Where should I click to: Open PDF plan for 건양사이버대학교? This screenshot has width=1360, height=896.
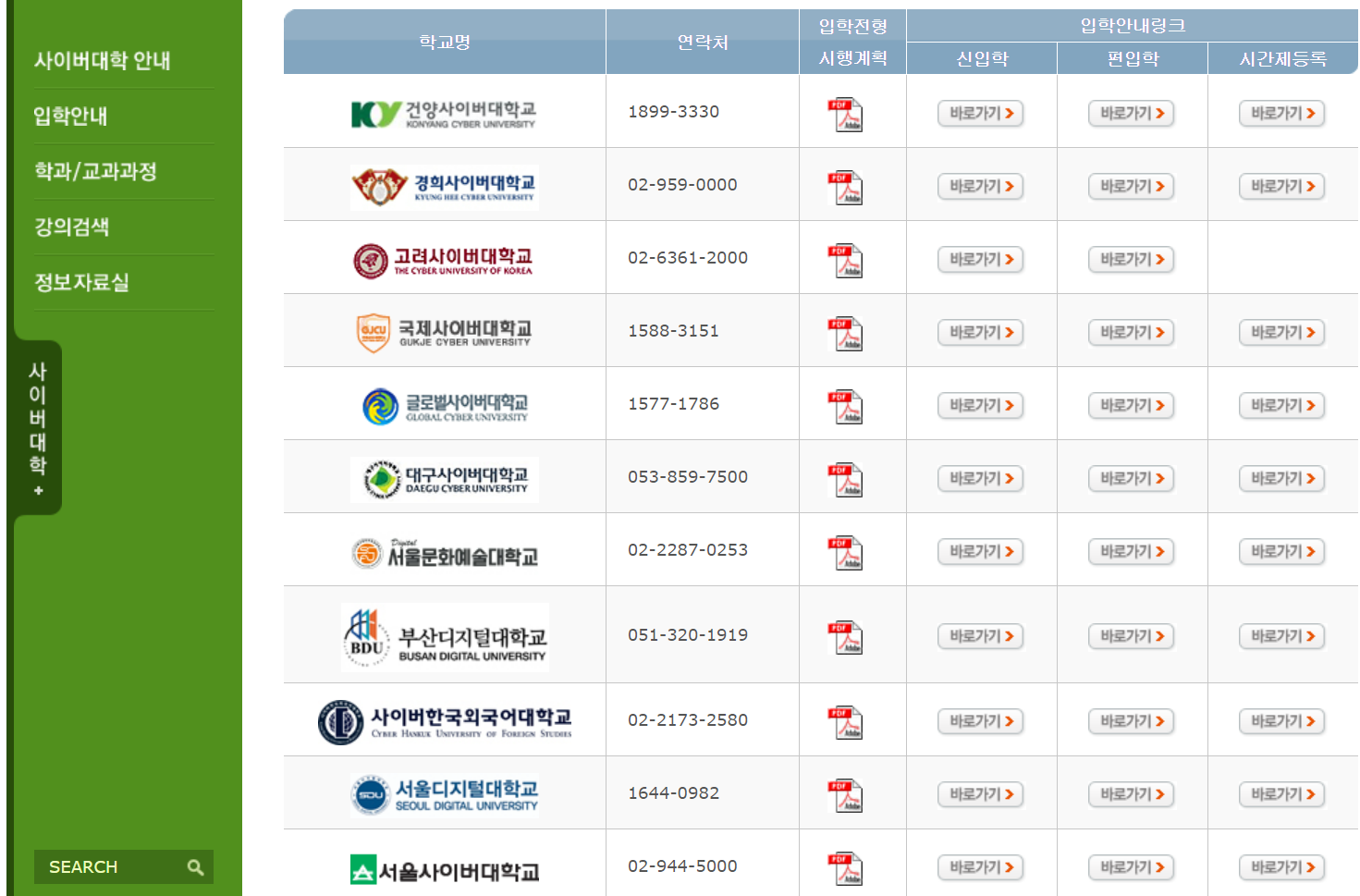(845, 115)
